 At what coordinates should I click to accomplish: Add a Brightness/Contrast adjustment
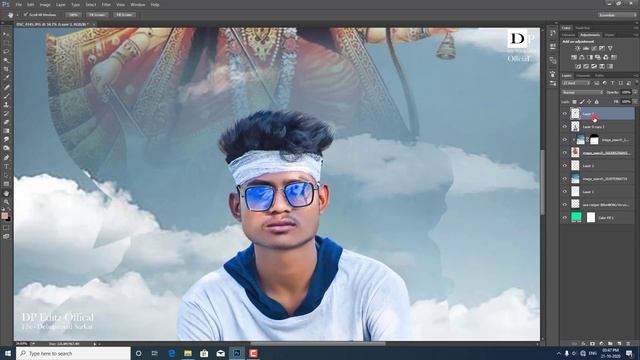pos(578,49)
